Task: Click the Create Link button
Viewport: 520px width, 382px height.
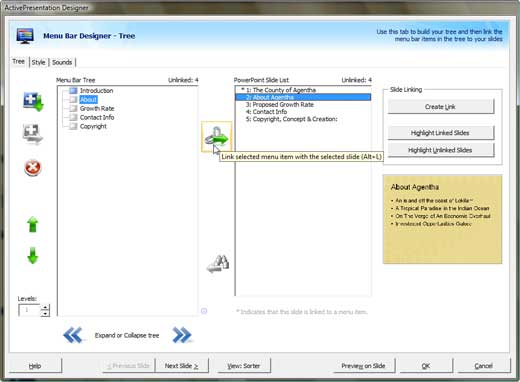Action: tap(440, 107)
